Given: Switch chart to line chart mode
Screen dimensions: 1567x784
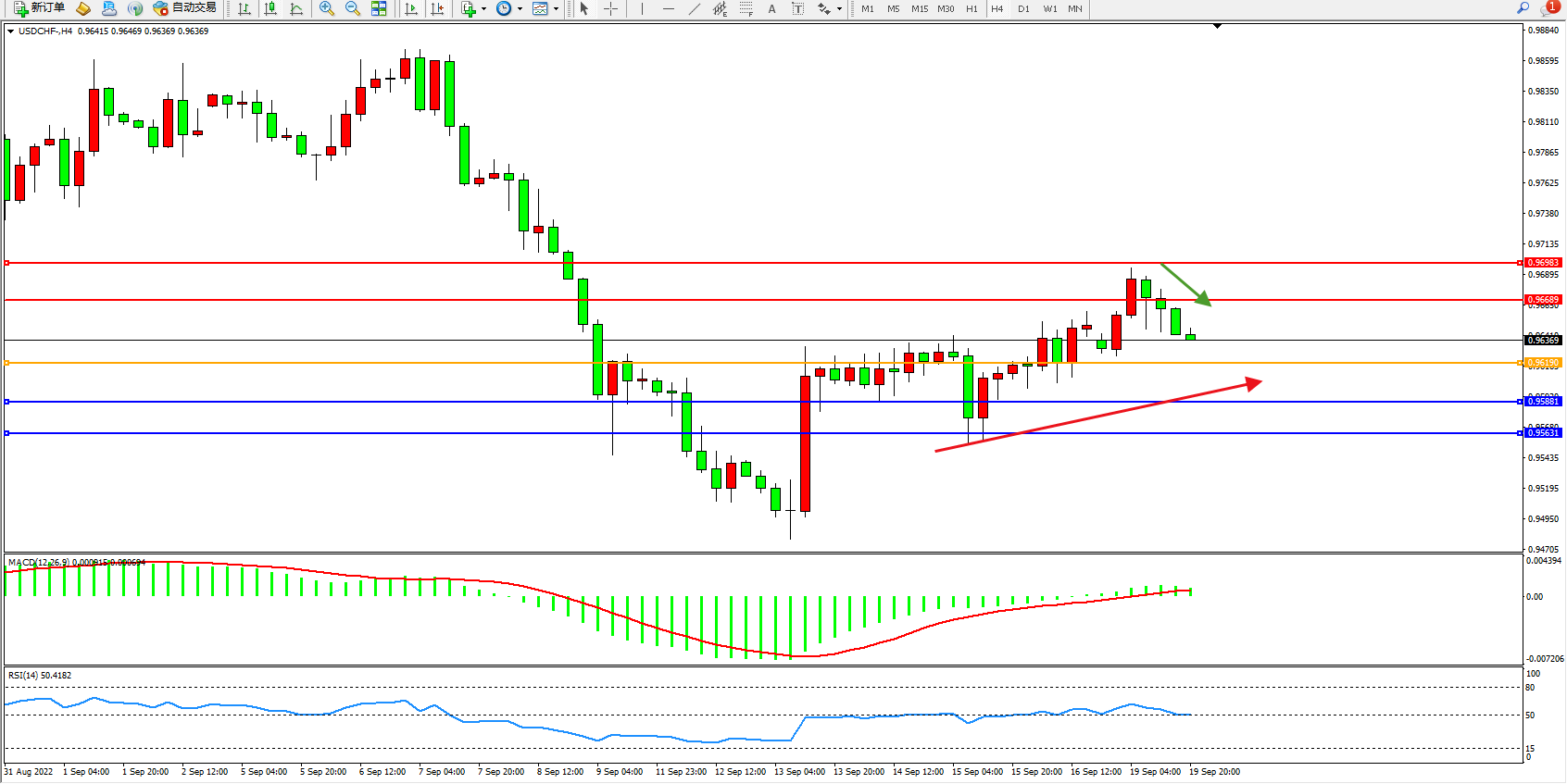Looking at the screenshot, I should click(x=296, y=8).
